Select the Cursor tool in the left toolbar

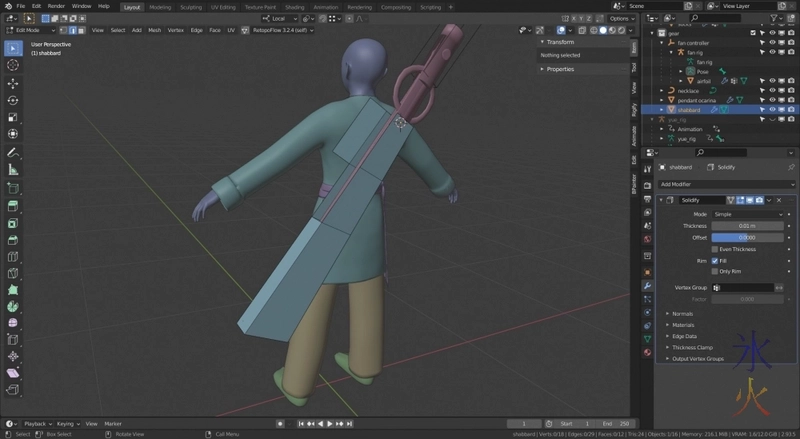13,64
